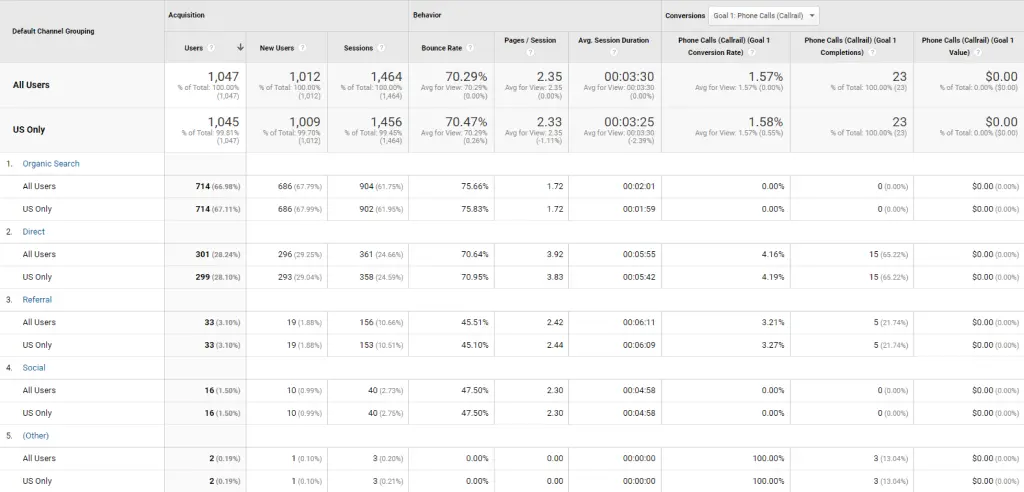Screen dimensions: 1024x492
Task: Sort by the Bounce Rate column header
Action: [441, 48]
